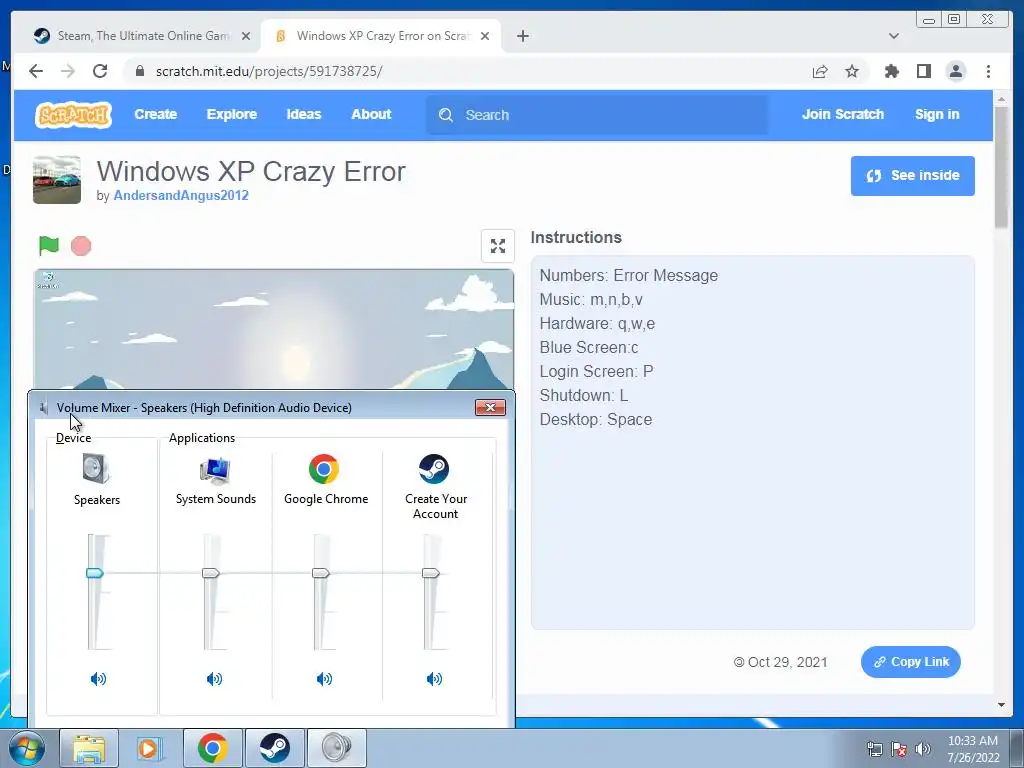The width and height of the screenshot is (1024, 768).
Task: Click Google Chrome volume slider handle
Action: (x=321, y=573)
